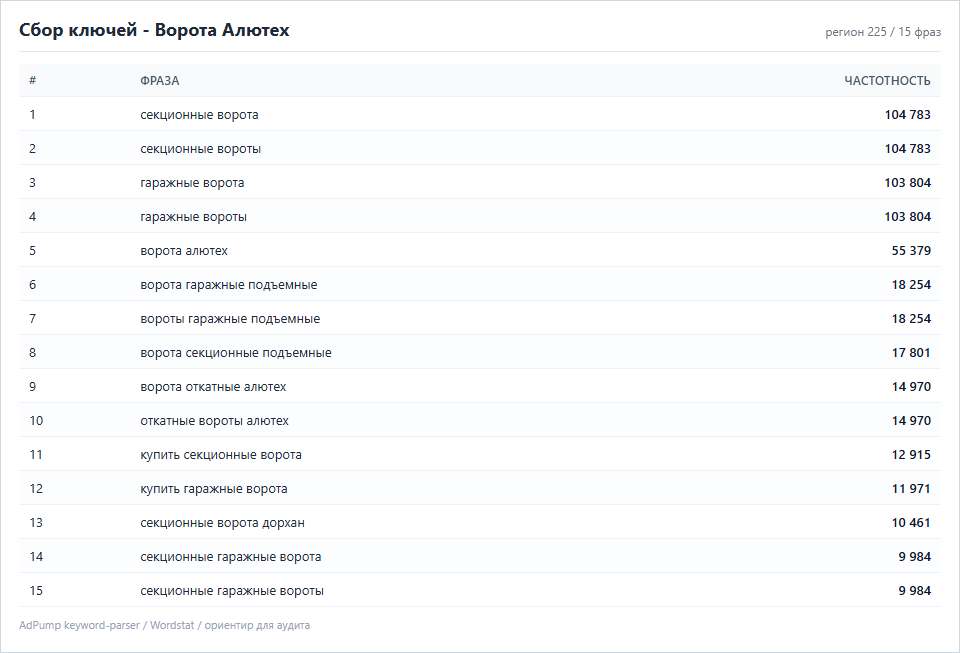Click the title 'Сбор ключей - Ворота Алютех'
Screen dimensions: 960x653
click(x=154, y=30)
